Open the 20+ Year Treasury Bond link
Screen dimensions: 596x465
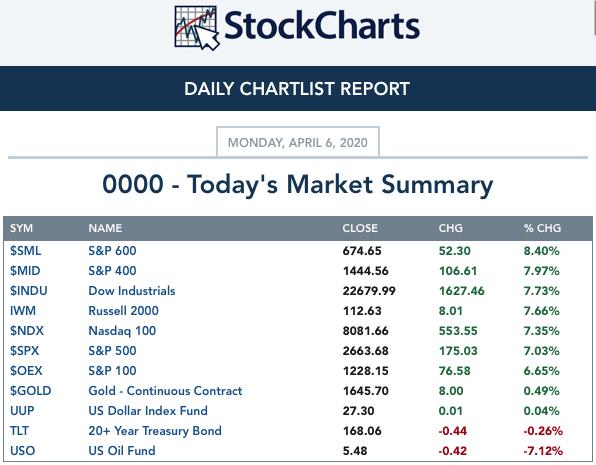[x=155, y=431]
